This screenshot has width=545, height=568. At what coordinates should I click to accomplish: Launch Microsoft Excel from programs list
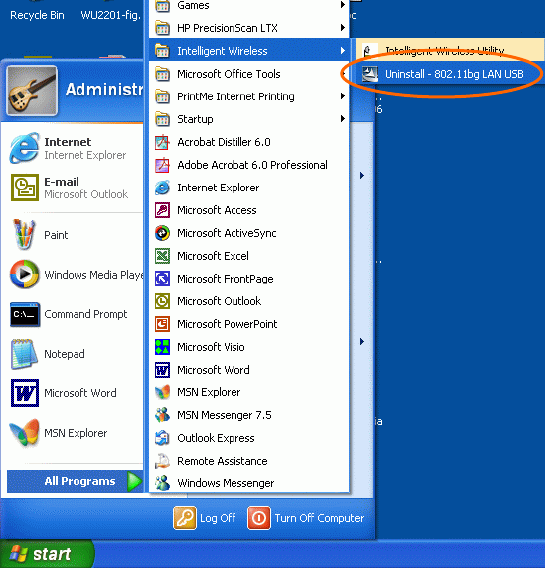(249, 256)
